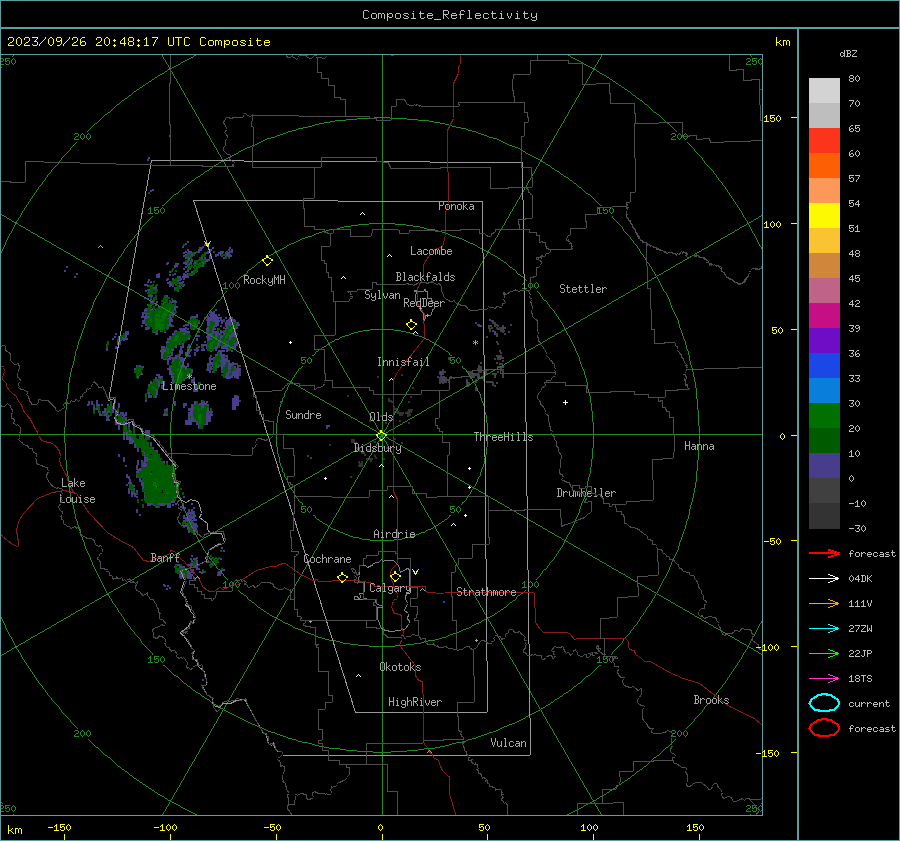Click the RedDeer city label

424,303
